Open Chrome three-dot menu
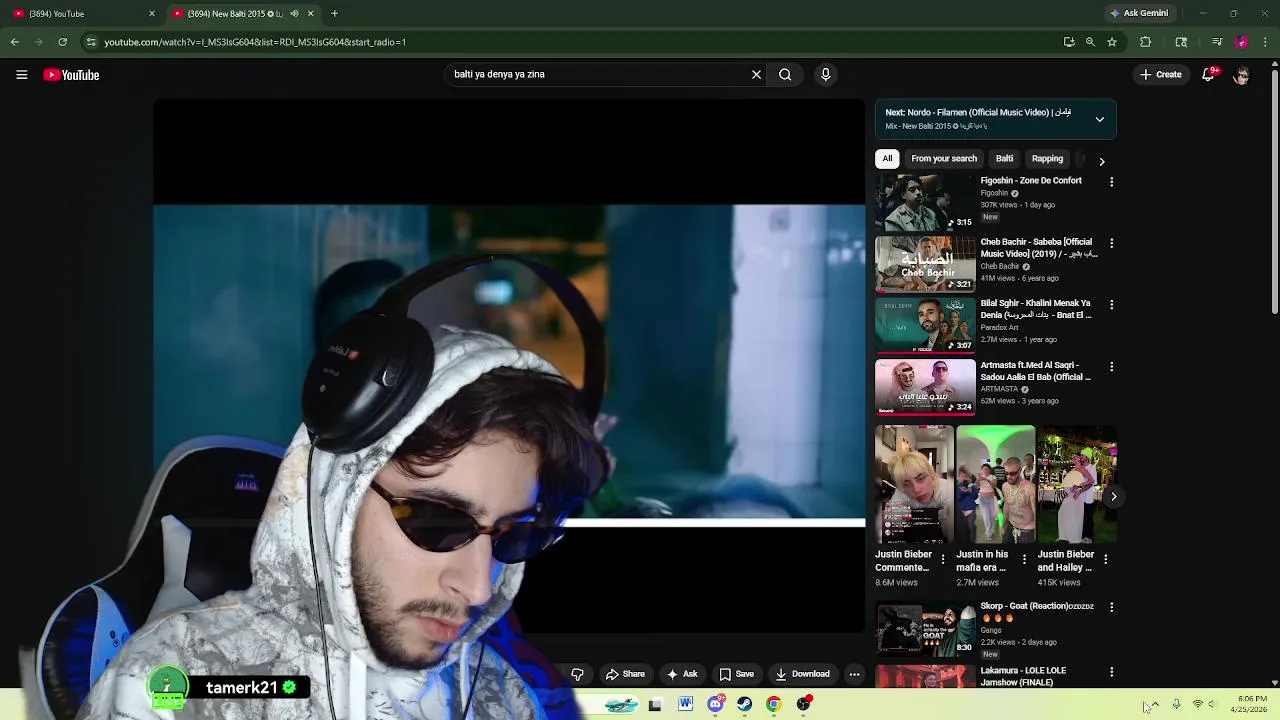The image size is (1280, 720). point(1265,42)
